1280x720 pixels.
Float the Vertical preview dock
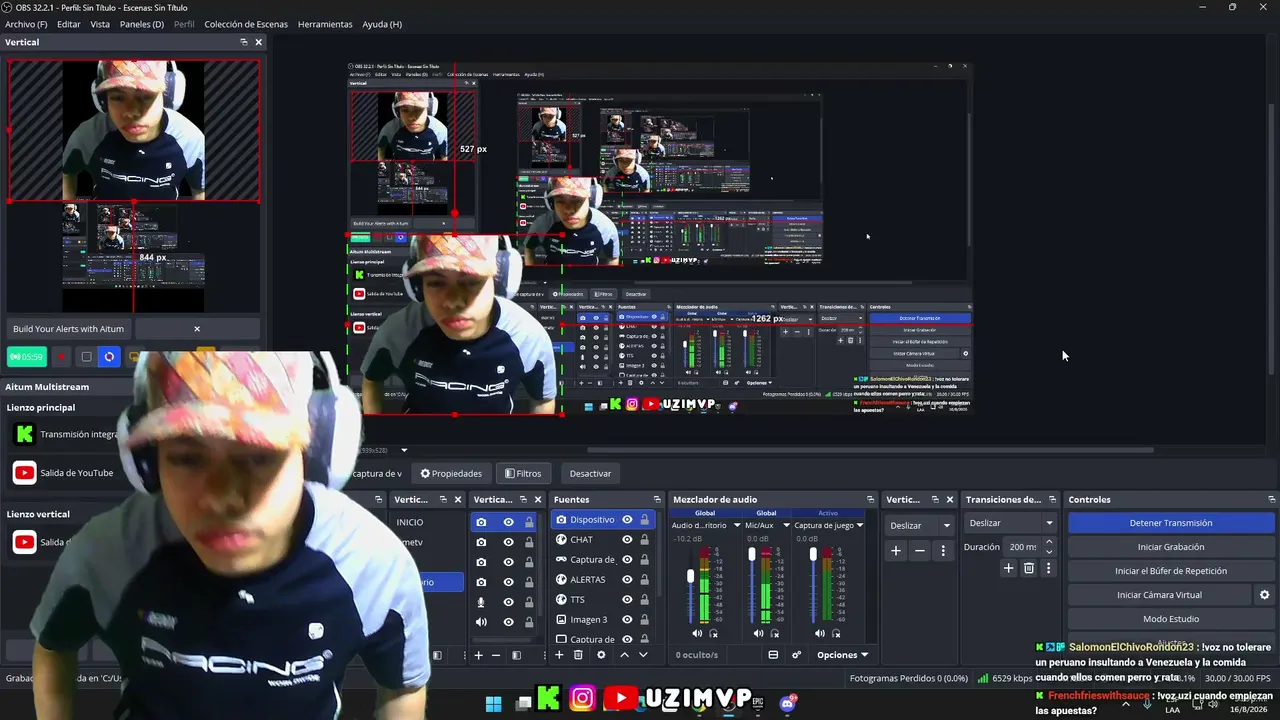244,42
